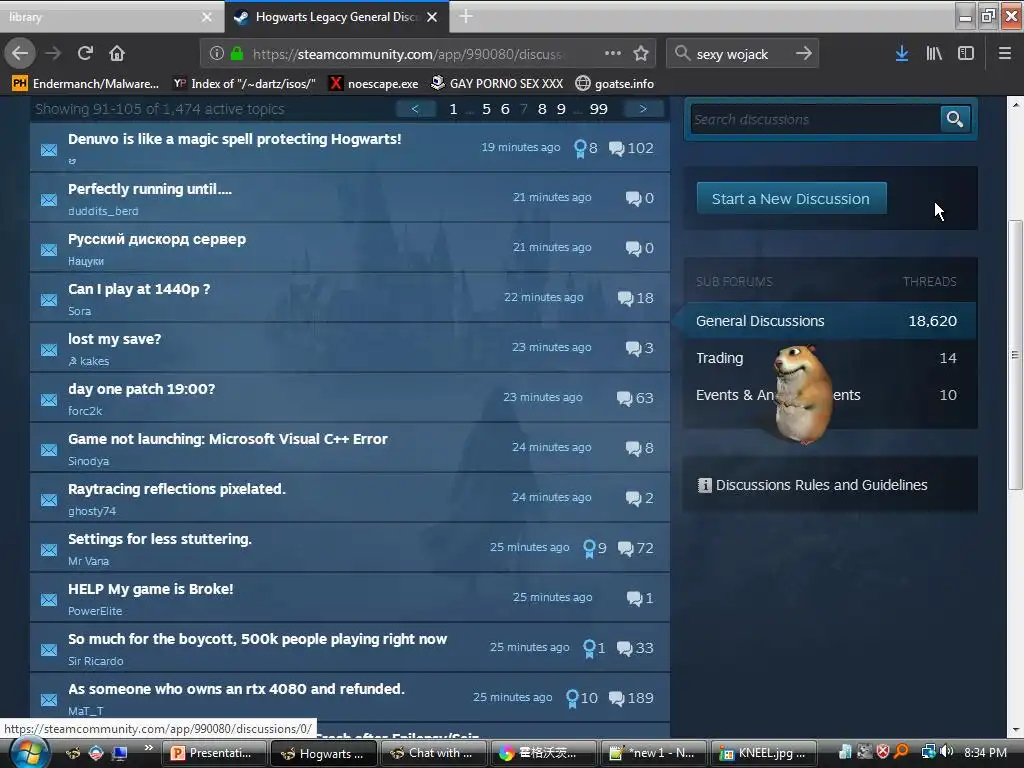This screenshot has width=1024, height=768.
Task: Click the reply bubble icon on day one patch
Action: [x=624, y=398]
